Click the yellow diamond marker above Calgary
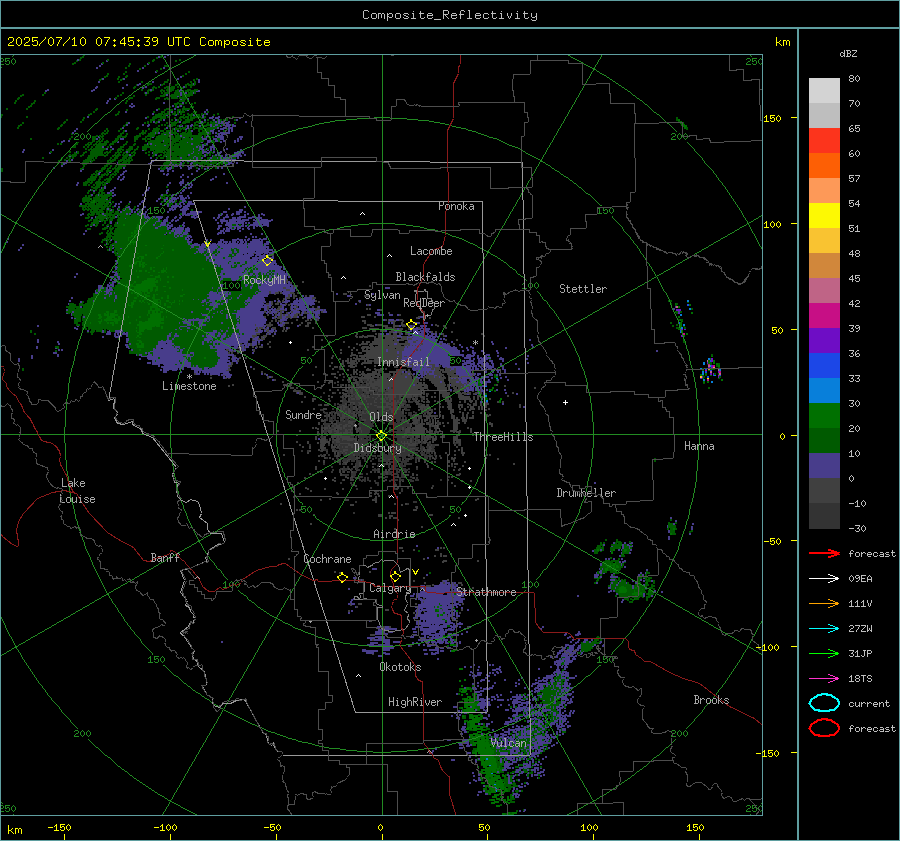This screenshot has height=841, width=900. coord(395,576)
